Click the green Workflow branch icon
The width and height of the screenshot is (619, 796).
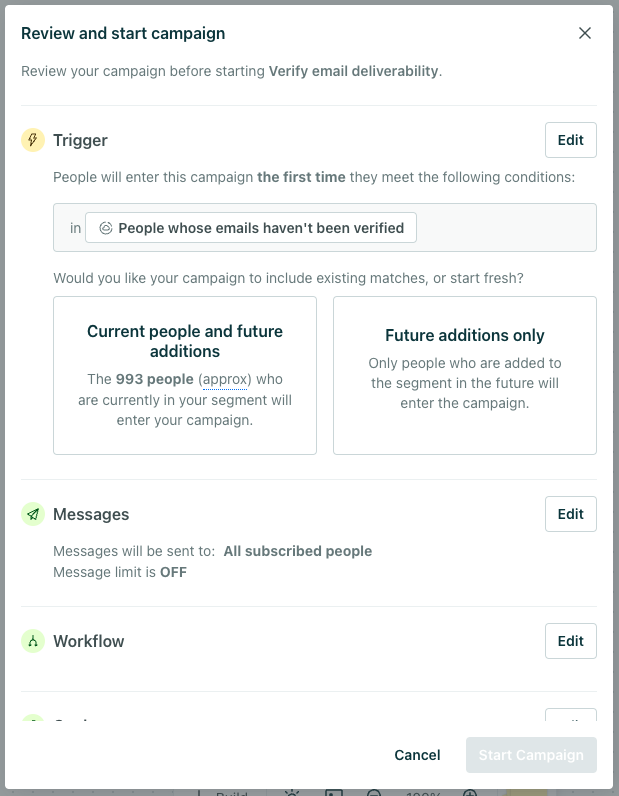[33, 641]
